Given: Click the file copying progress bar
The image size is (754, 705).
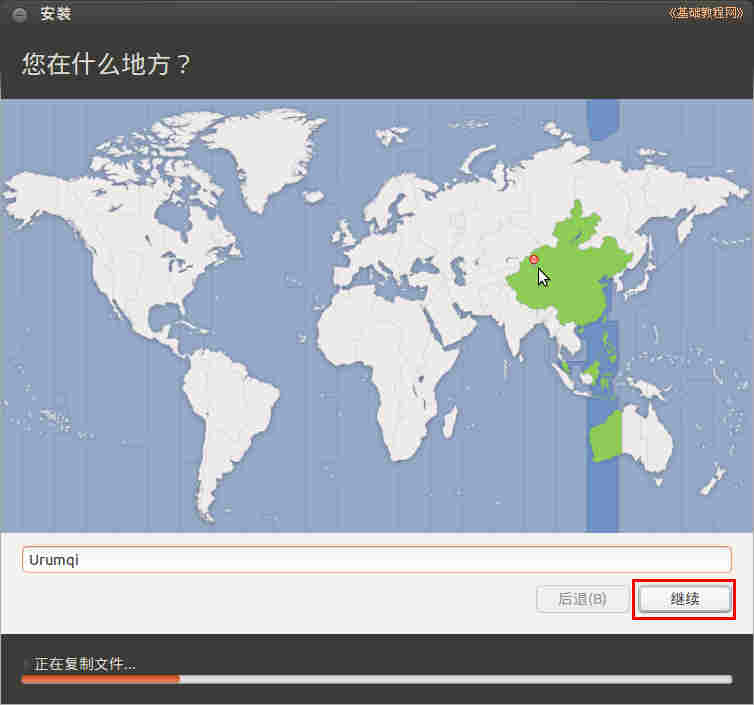Looking at the screenshot, I should 377,679.
